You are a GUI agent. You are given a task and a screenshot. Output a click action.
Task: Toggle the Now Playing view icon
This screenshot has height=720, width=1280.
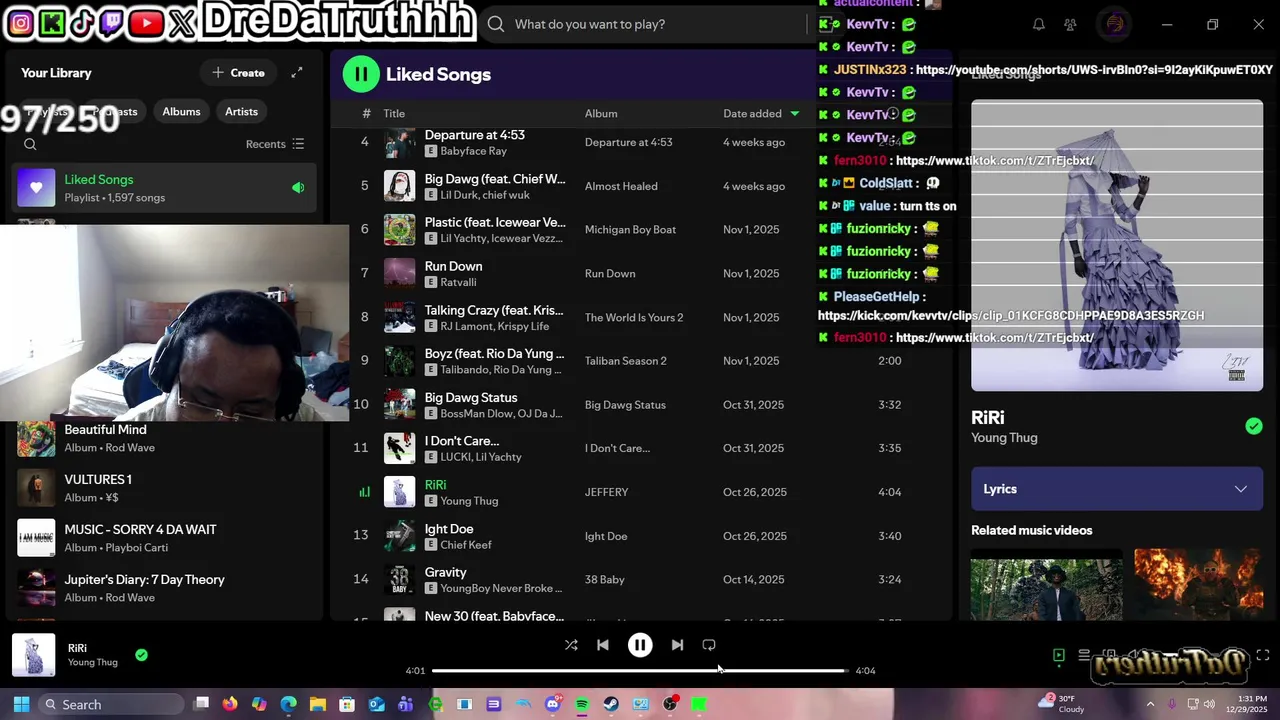[1059, 656]
